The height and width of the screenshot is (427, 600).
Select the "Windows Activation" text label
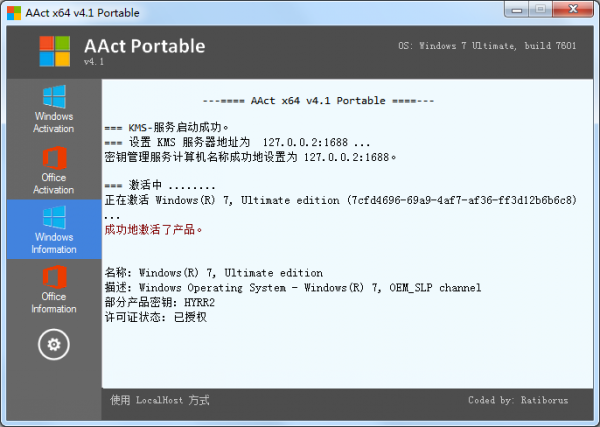[54, 122]
